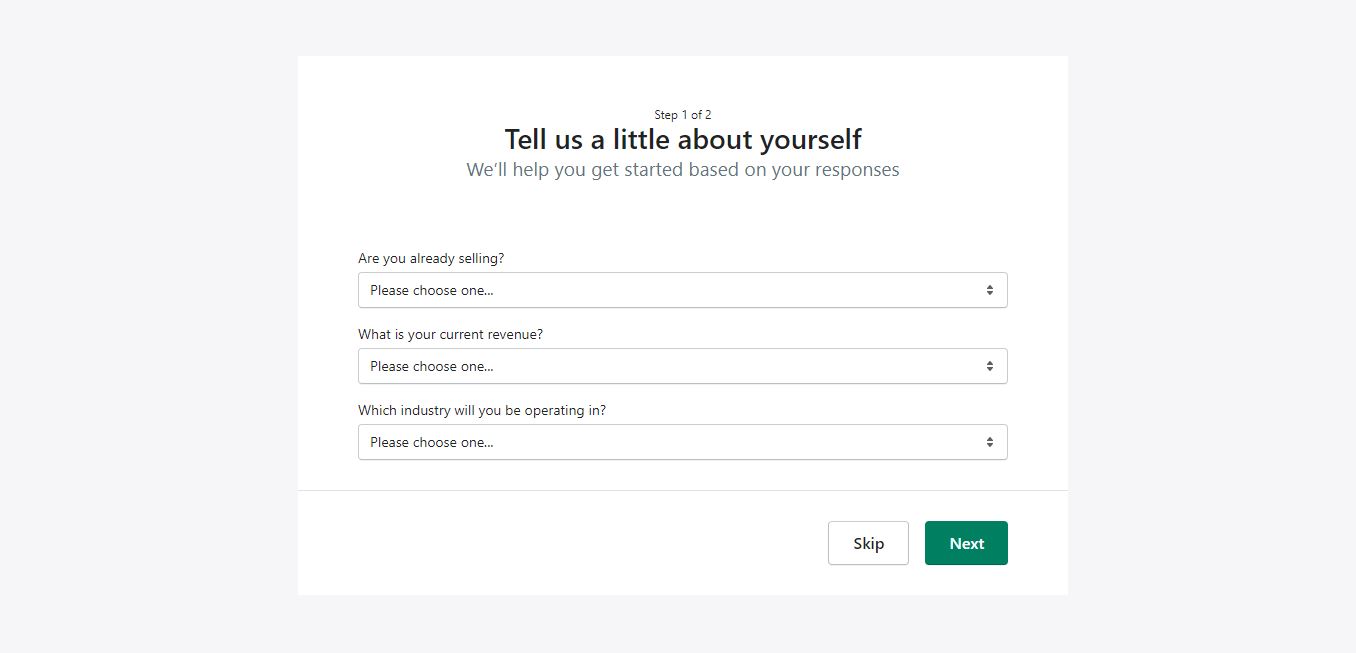Click the up-down arrows on the selling dropdown

(990, 290)
